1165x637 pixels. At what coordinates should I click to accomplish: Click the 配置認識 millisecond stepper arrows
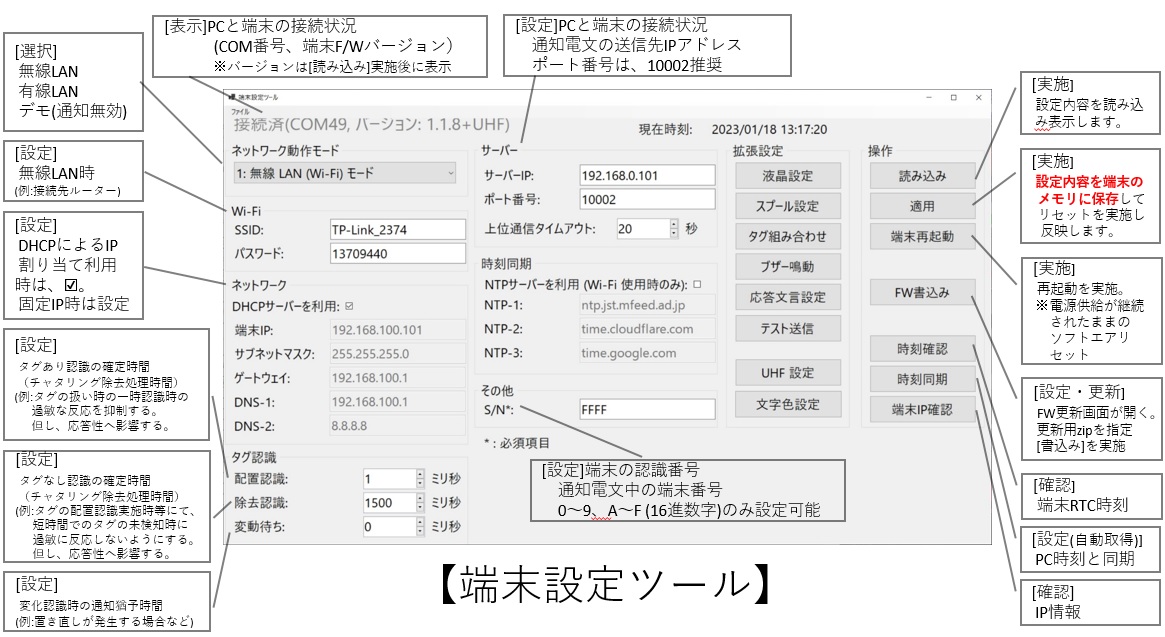[419, 477]
